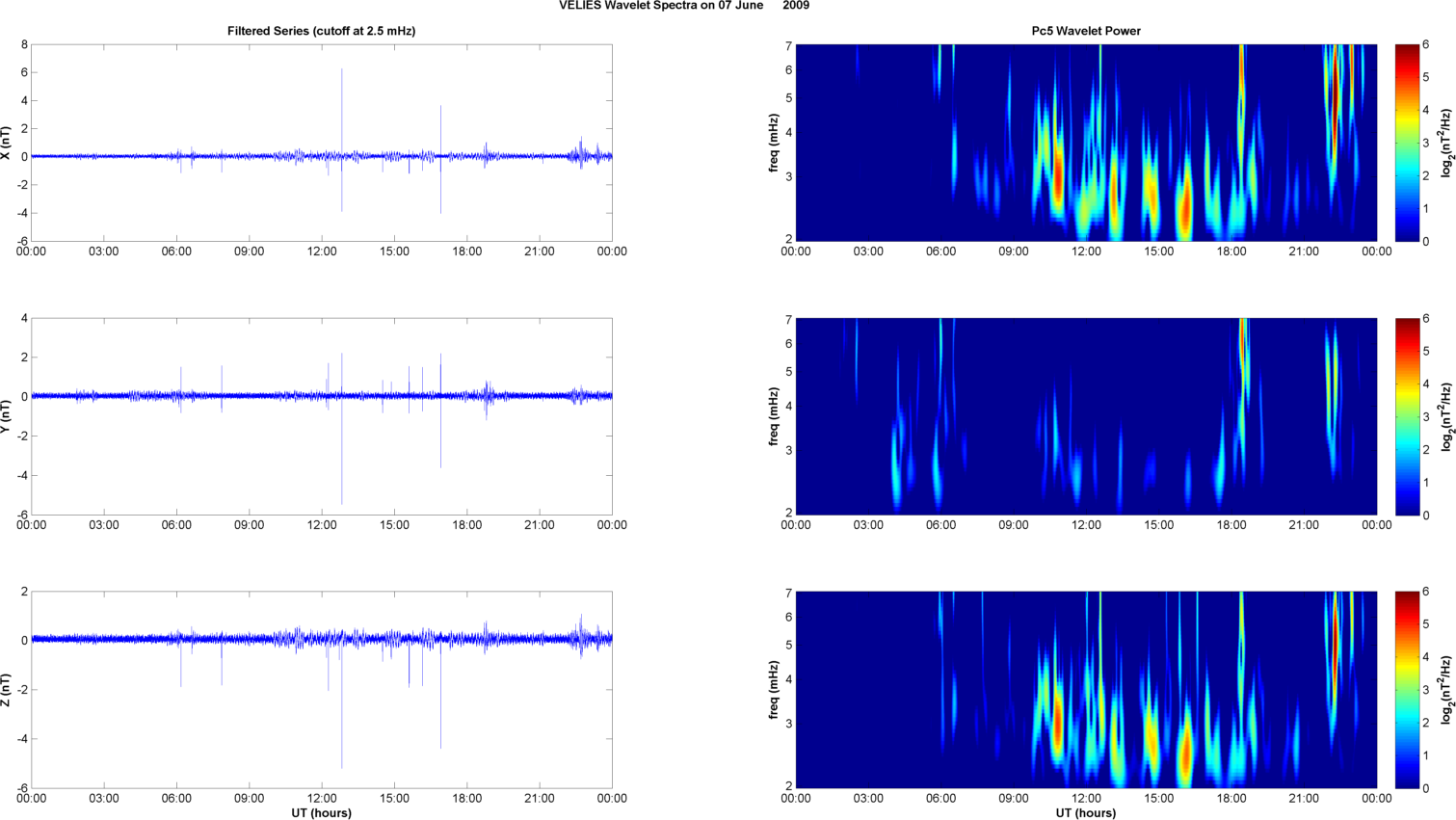
Task: Click 'UT (hours)' label under the Z time series
Action: pos(321,813)
